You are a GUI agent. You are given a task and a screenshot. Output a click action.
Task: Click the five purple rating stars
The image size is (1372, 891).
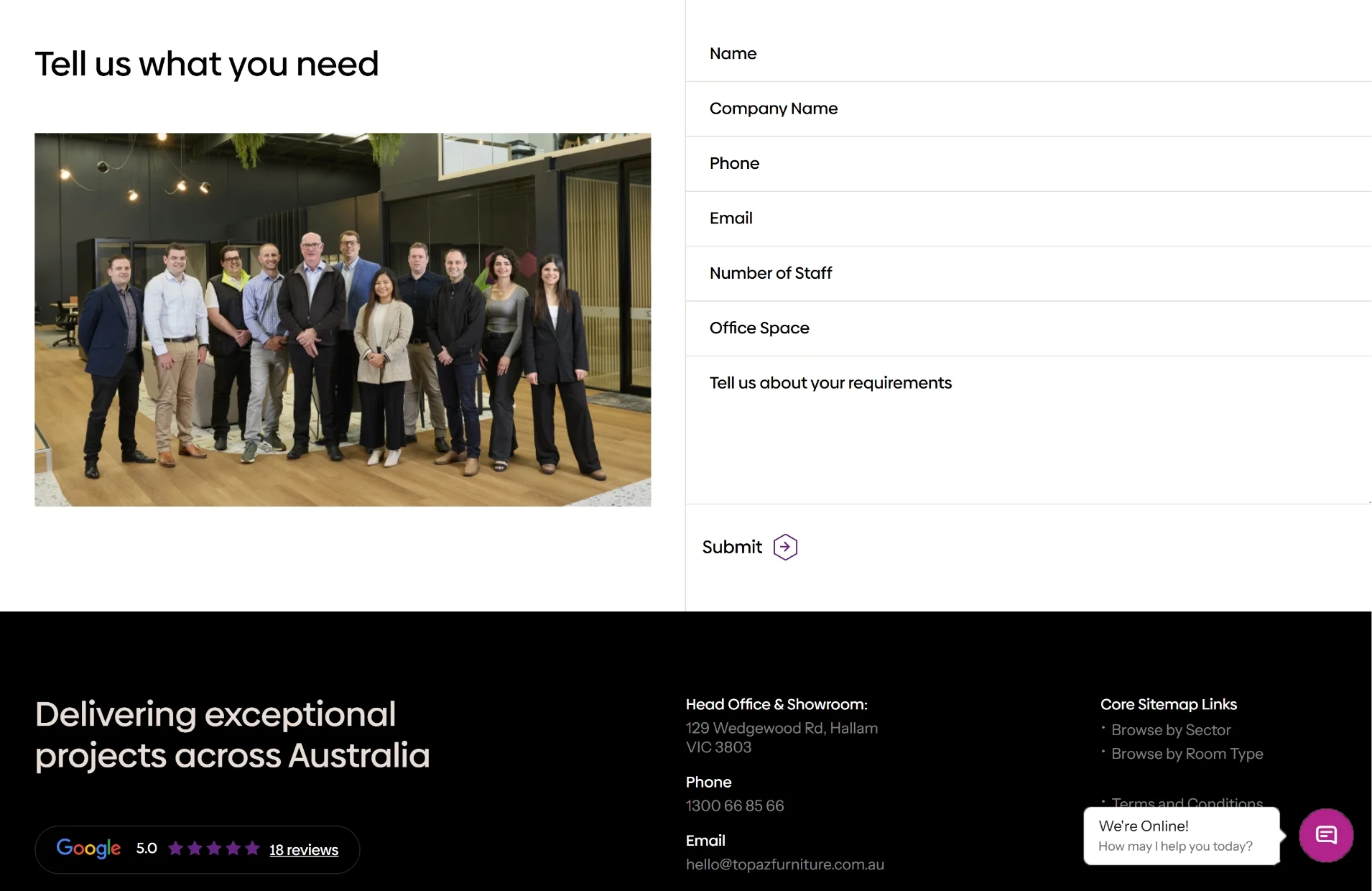[x=213, y=849]
